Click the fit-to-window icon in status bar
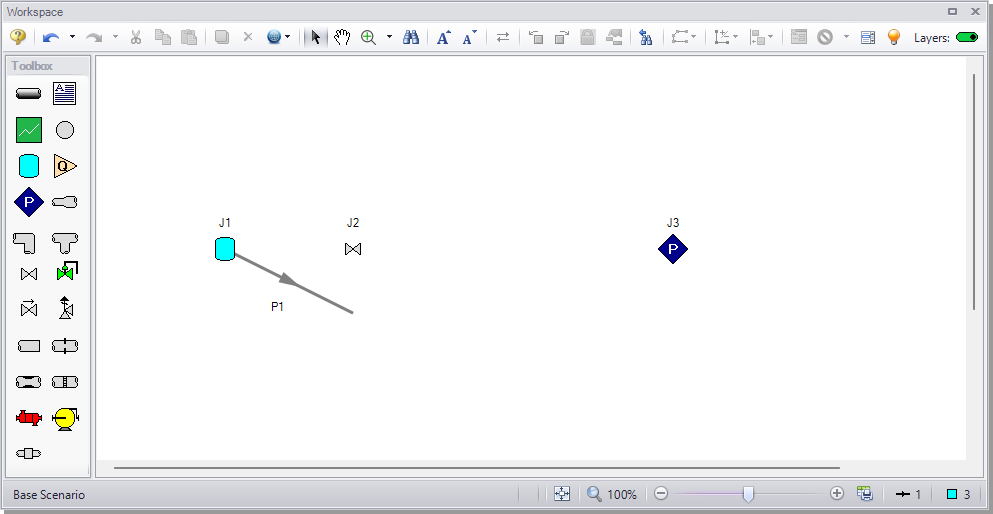Viewport: 993px width, 514px height. click(562, 494)
